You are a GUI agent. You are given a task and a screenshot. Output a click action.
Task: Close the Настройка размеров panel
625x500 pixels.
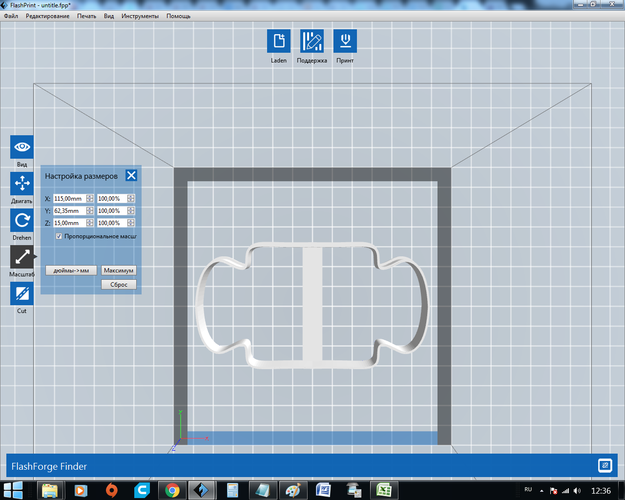coord(131,175)
